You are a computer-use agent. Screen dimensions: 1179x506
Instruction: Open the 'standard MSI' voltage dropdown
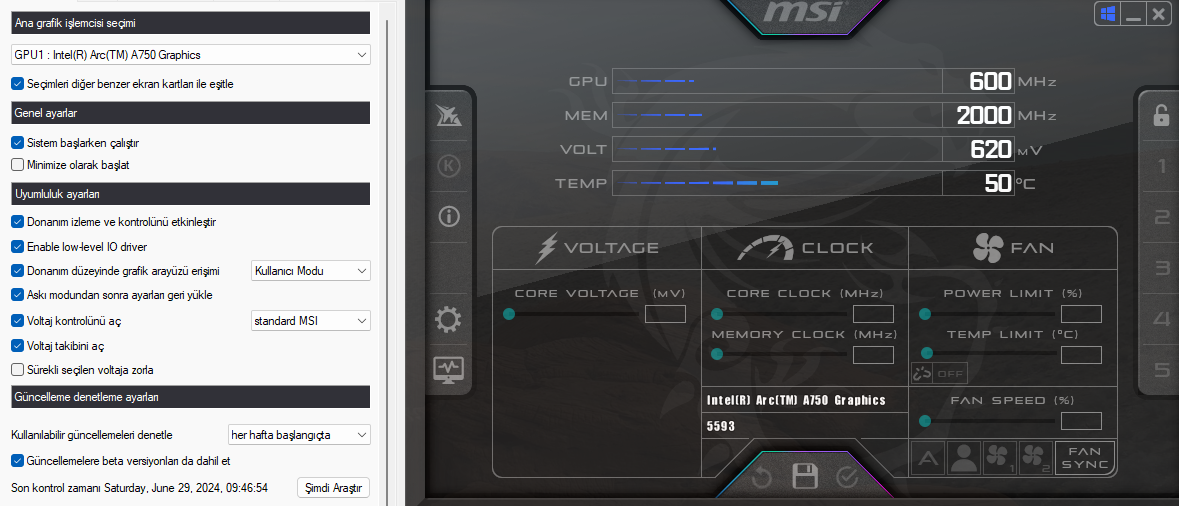311,320
